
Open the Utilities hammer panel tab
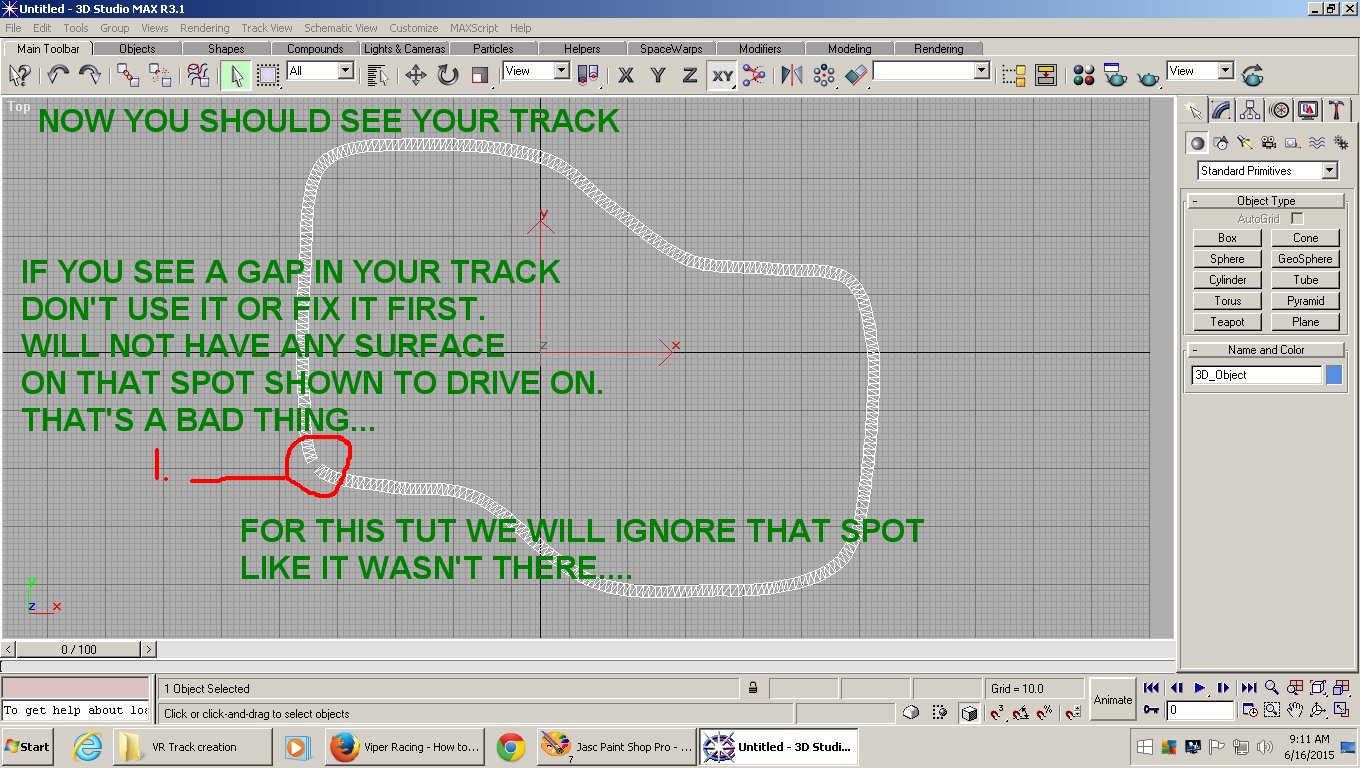point(1335,110)
